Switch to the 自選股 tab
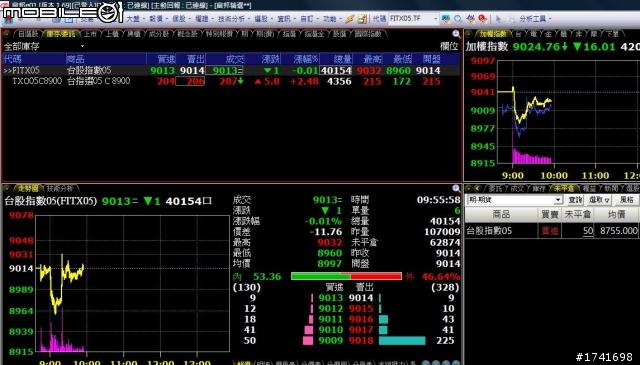The width and height of the screenshot is (640, 365). pyautogui.click(x=28, y=34)
